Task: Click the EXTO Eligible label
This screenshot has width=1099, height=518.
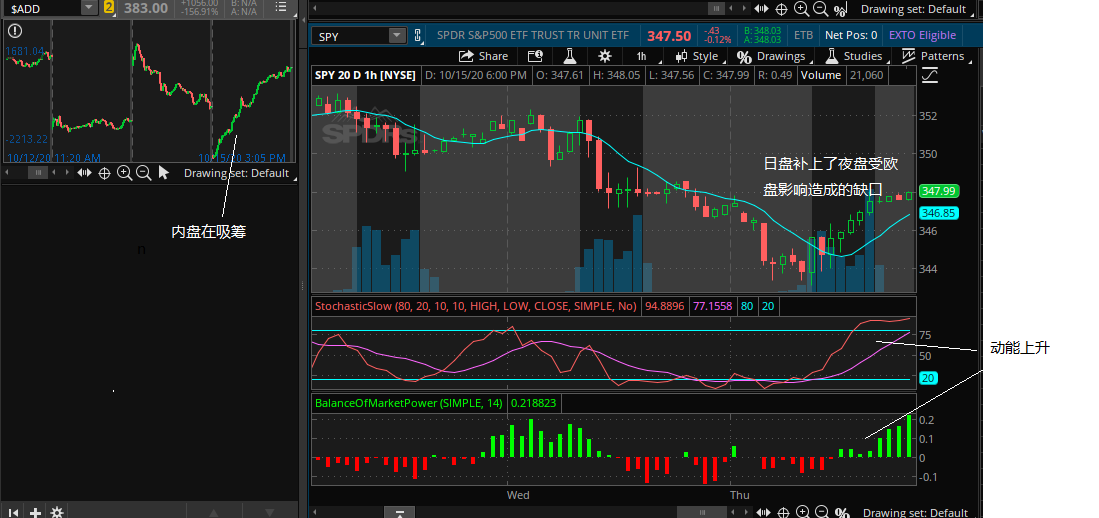Action: click(x=922, y=36)
